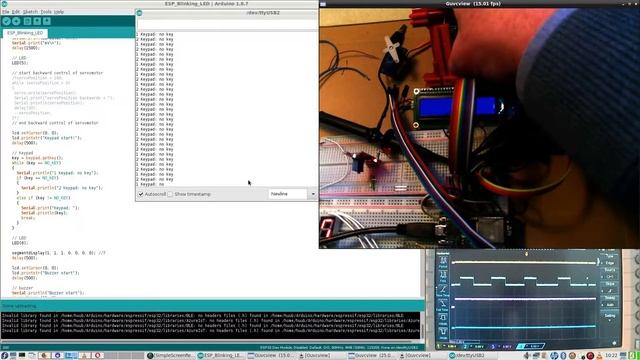Click the /dev/ttyUSB2 window icon in its title bar
The width and height of the screenshot is (640, 360).
(139, 13)
